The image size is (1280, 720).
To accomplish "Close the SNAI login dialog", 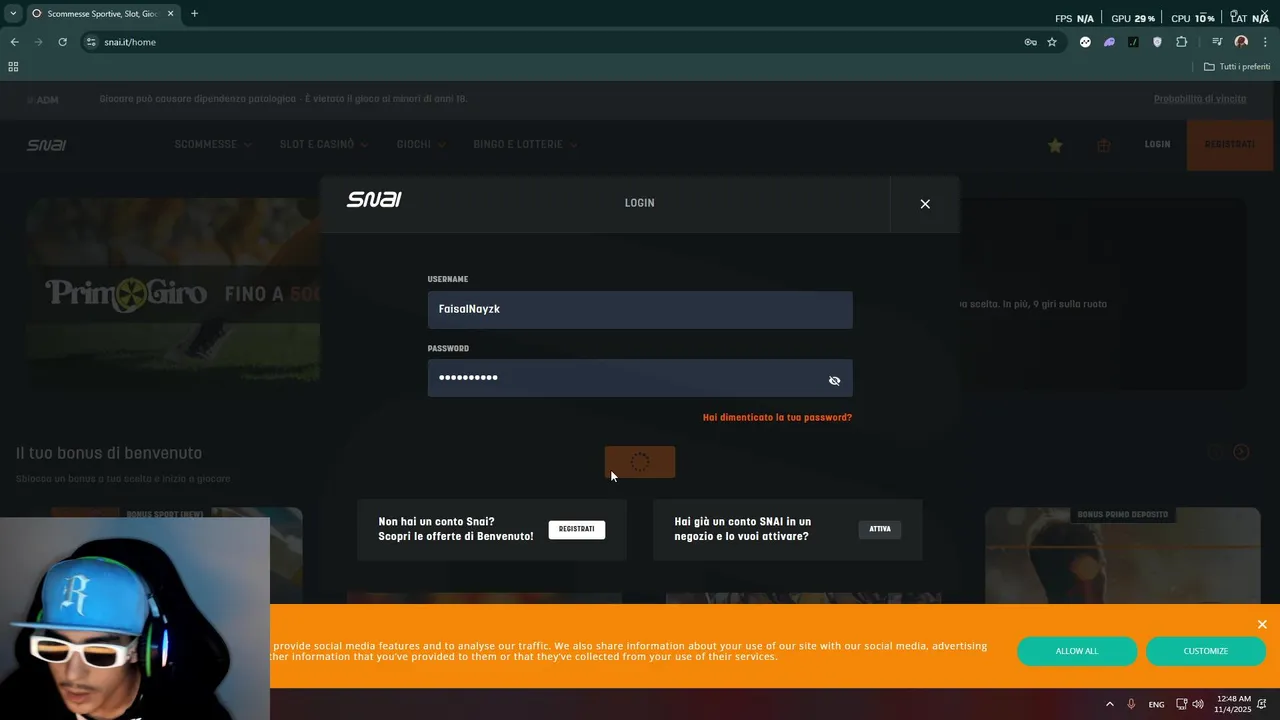I will (x=925, y=204).
